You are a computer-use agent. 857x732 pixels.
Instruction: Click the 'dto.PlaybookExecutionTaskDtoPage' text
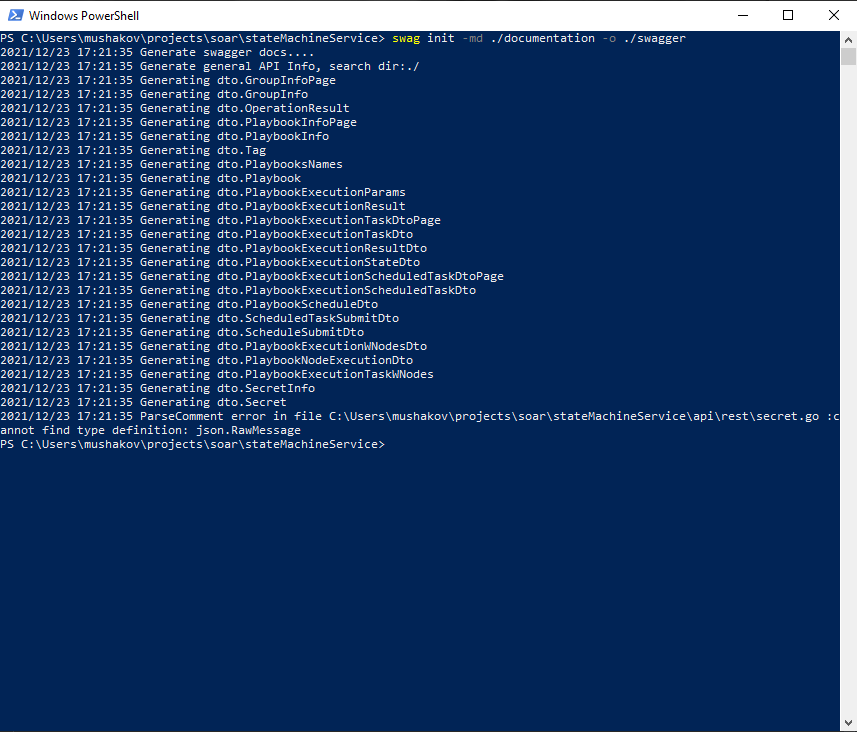[x=328, y=220]
